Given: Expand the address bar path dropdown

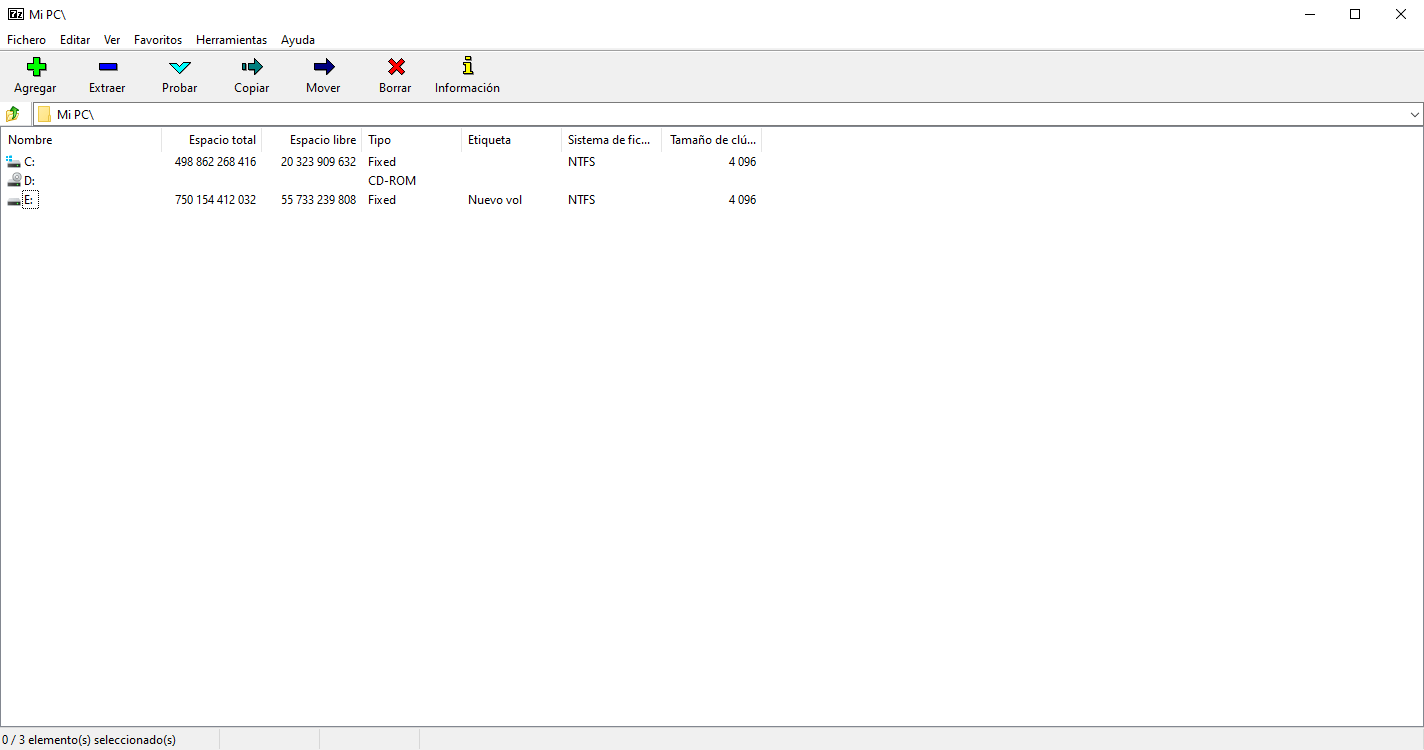Looking at the screenshot, I should (1415, 115).
